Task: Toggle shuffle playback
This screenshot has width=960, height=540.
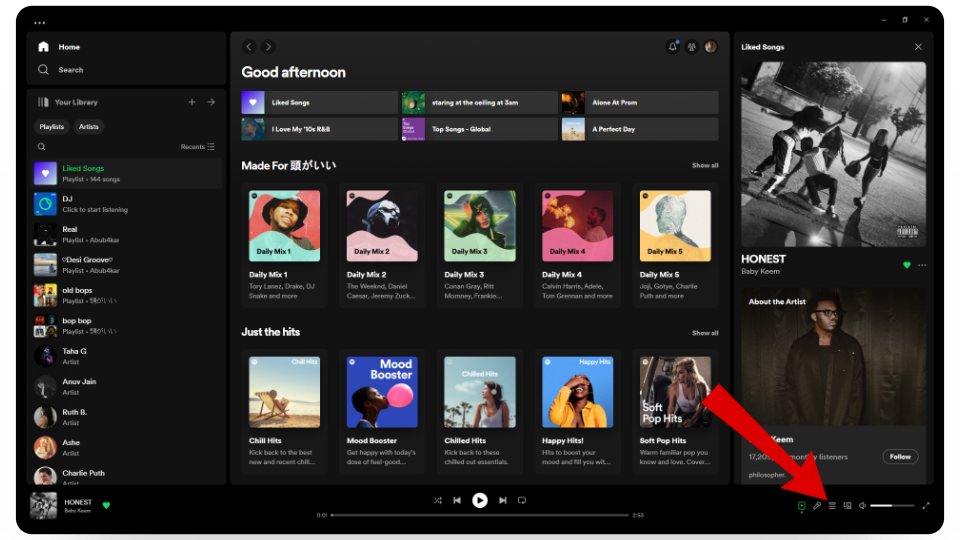Action: pyautogui.click(x=438, y=500)
